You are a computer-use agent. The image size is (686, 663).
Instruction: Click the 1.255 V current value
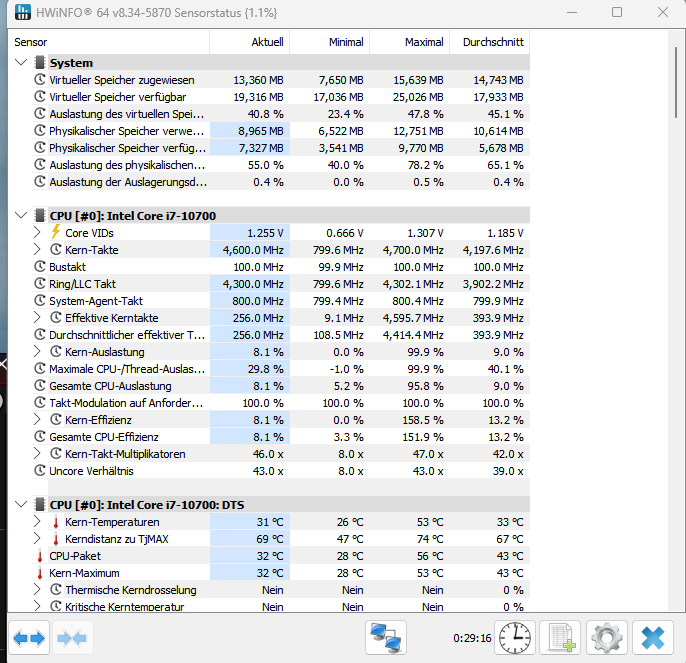tap(265, 233)
